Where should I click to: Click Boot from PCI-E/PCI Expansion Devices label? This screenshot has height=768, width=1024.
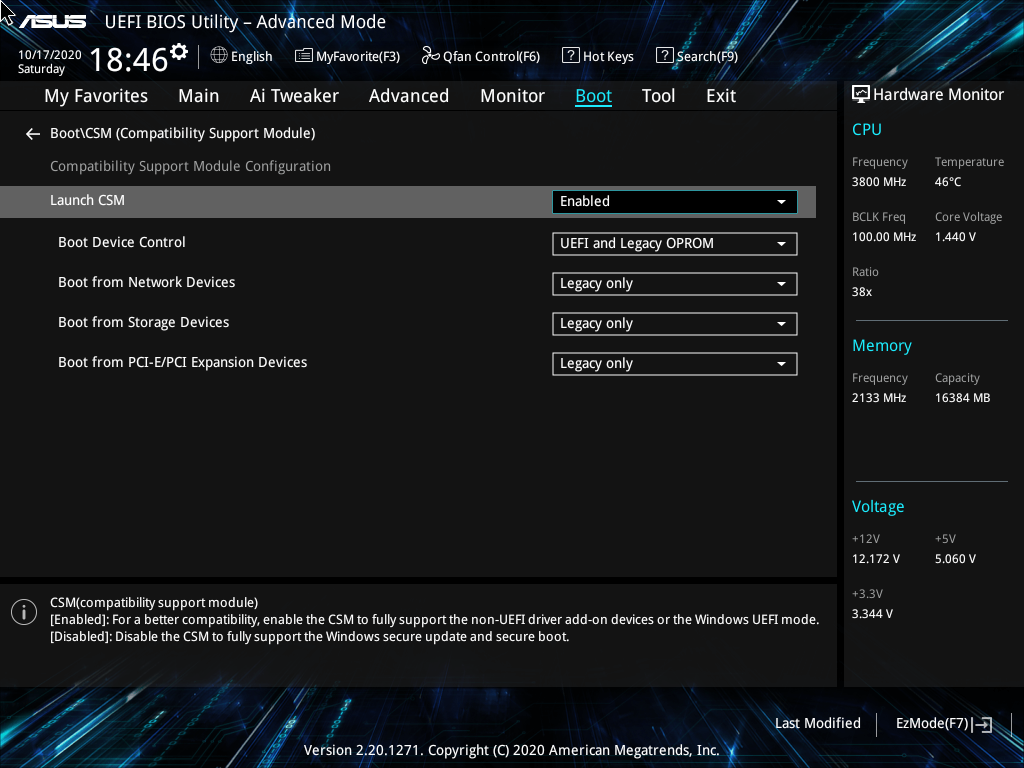(x=182, y=362)
